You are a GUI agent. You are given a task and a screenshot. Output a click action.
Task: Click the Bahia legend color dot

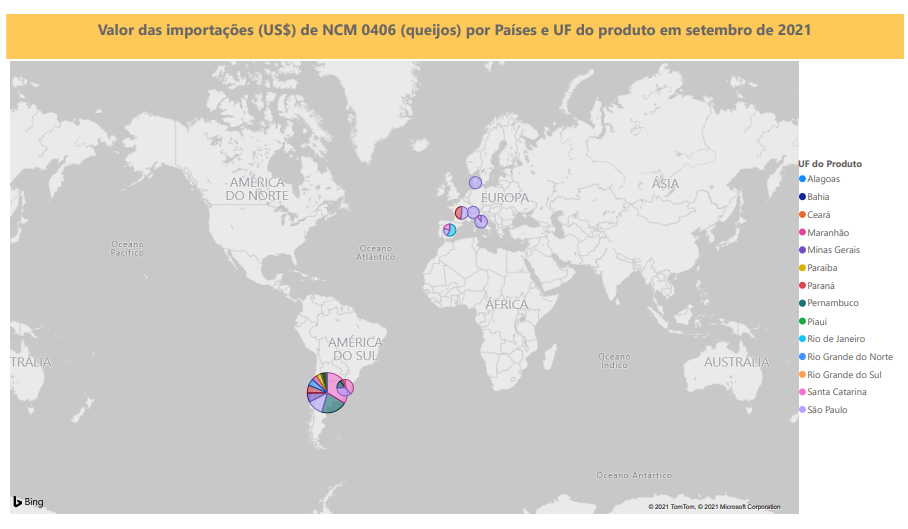tap(803, 197)
